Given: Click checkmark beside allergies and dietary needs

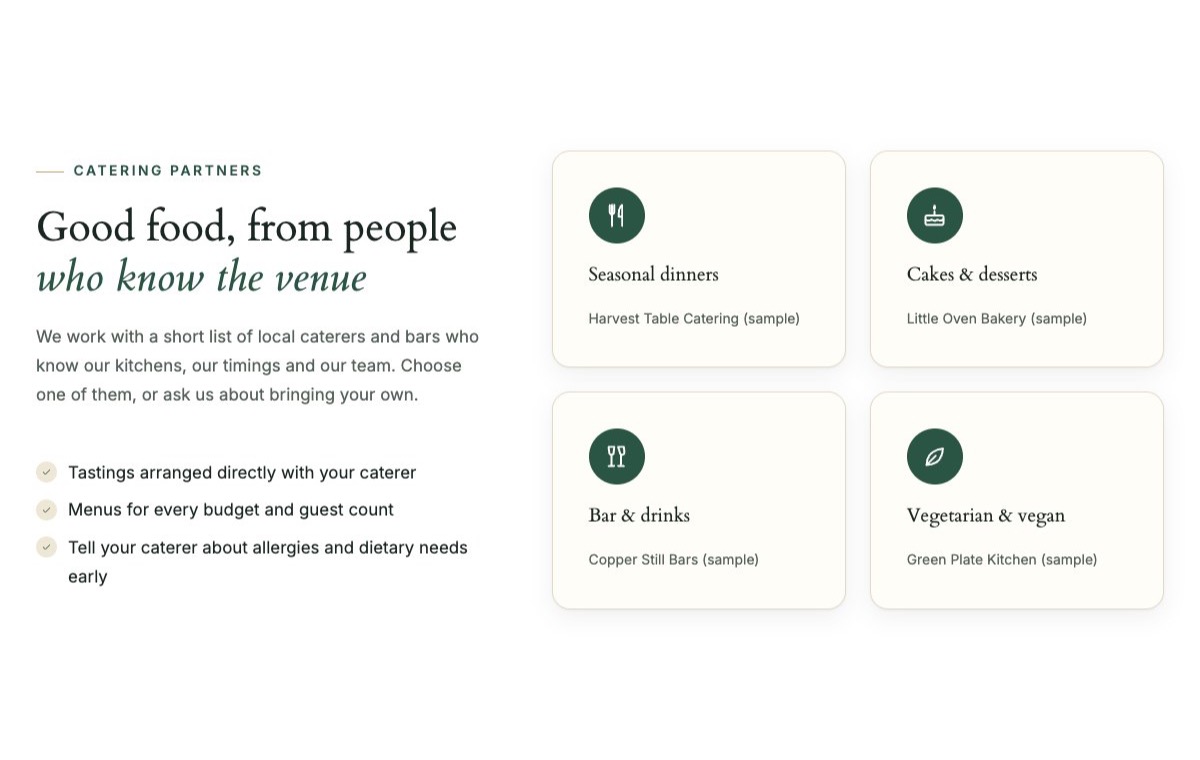Looking at the screenshot, I should coord(46,547).
